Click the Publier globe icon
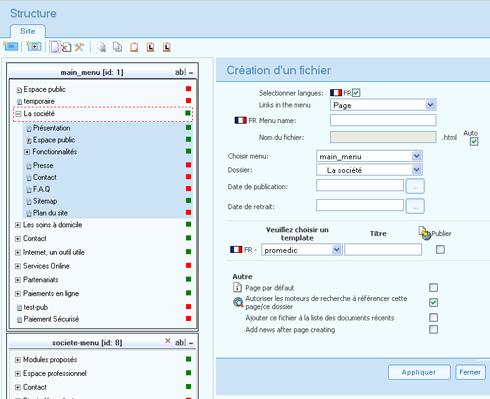The image size is (490, 399). point(425,233)
